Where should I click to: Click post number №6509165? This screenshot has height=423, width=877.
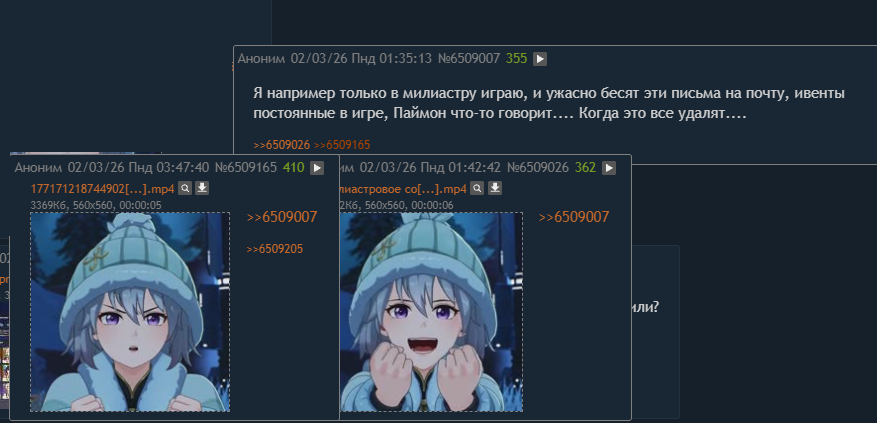tap(246, 168)
